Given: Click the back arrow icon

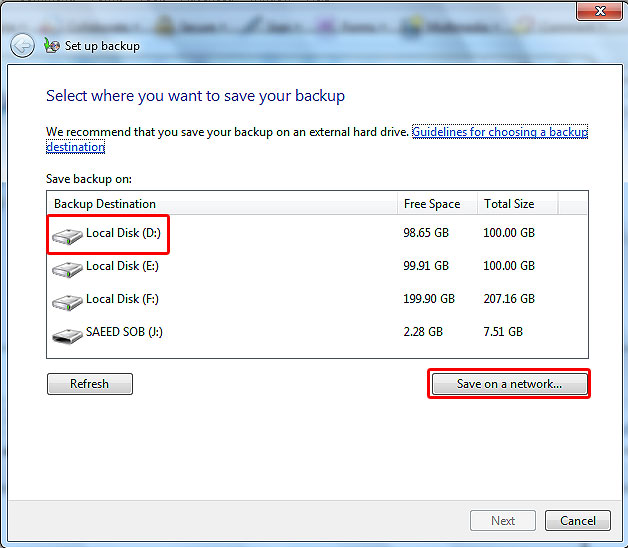Looking at the screenshot, I should [x=22, y=46].
